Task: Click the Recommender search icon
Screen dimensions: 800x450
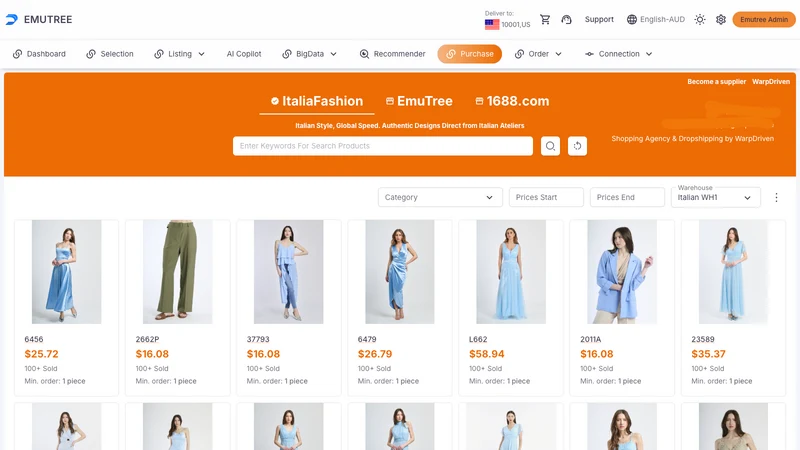Action: [x=364, y=54]
